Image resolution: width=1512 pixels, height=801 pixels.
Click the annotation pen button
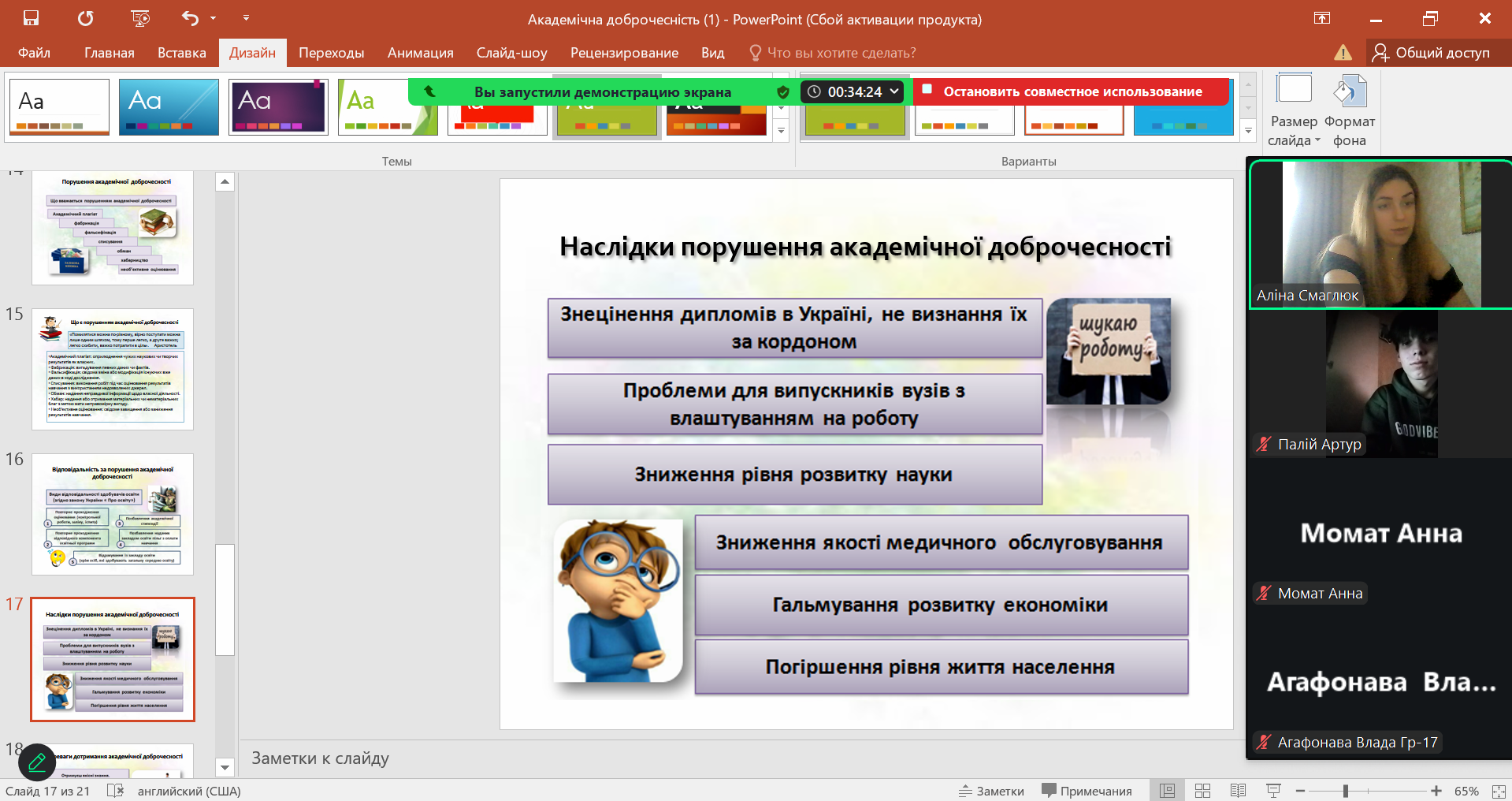coord(37,762)
